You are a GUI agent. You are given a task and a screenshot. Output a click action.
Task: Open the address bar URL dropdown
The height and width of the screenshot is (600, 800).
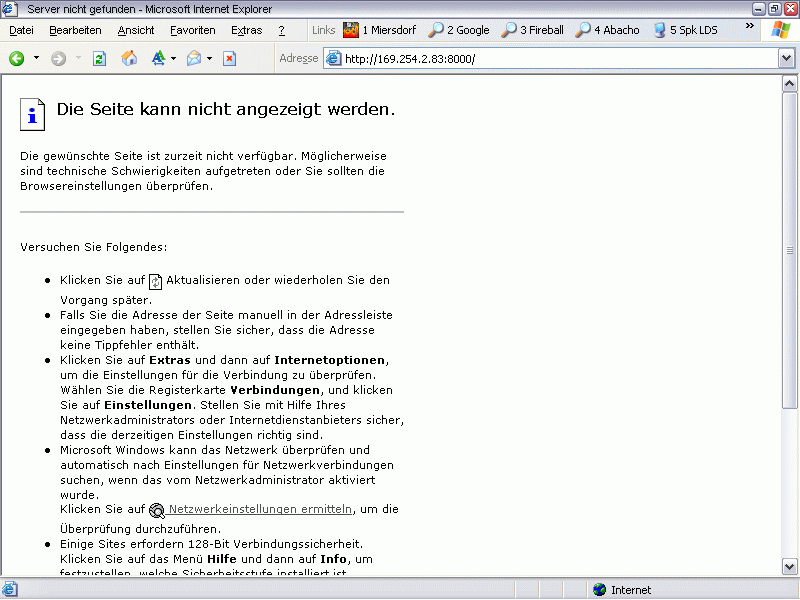pos(786,58)
